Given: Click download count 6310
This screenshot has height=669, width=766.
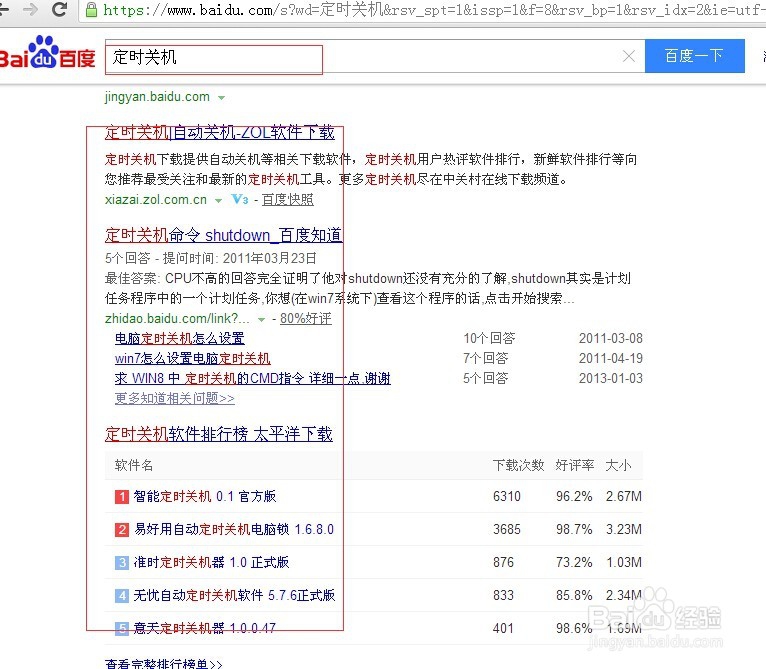Looking at the screenshot, I should [507, 496].
